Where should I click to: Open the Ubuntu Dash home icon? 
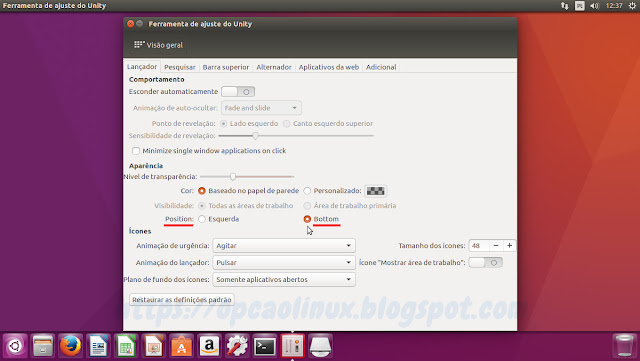[x=15, y=346]
